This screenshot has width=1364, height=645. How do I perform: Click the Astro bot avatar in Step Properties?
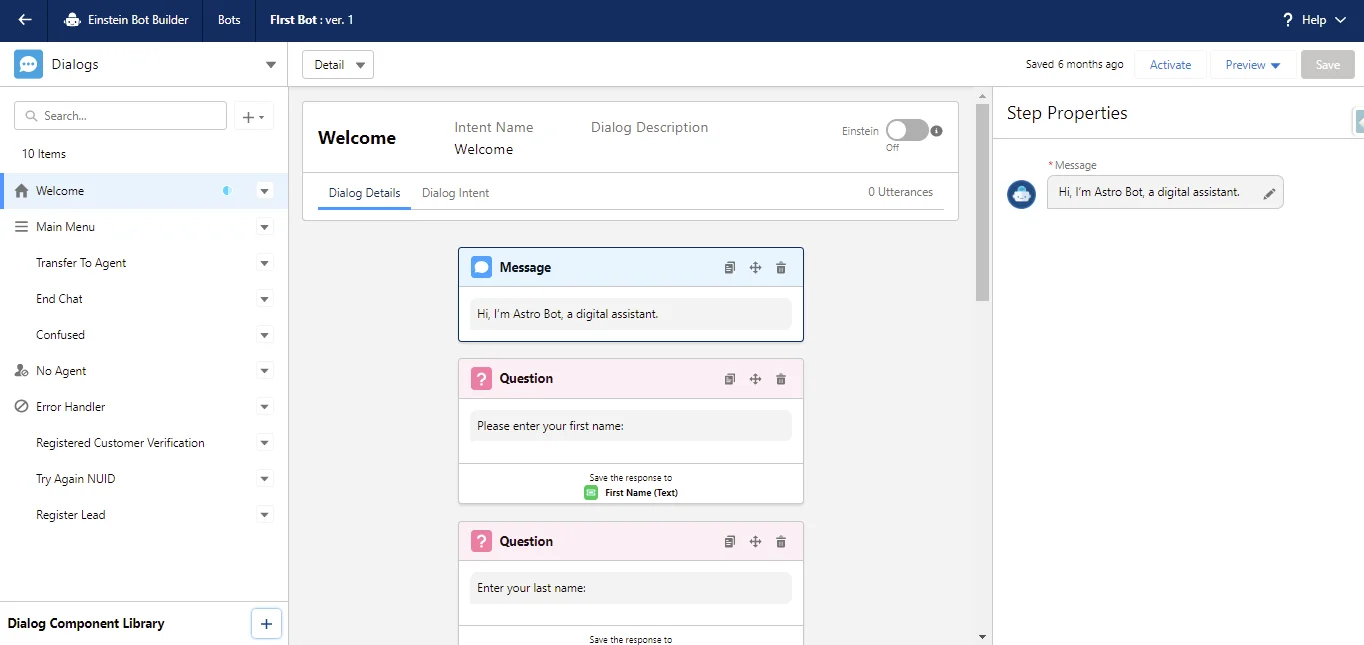[1021, 194]
